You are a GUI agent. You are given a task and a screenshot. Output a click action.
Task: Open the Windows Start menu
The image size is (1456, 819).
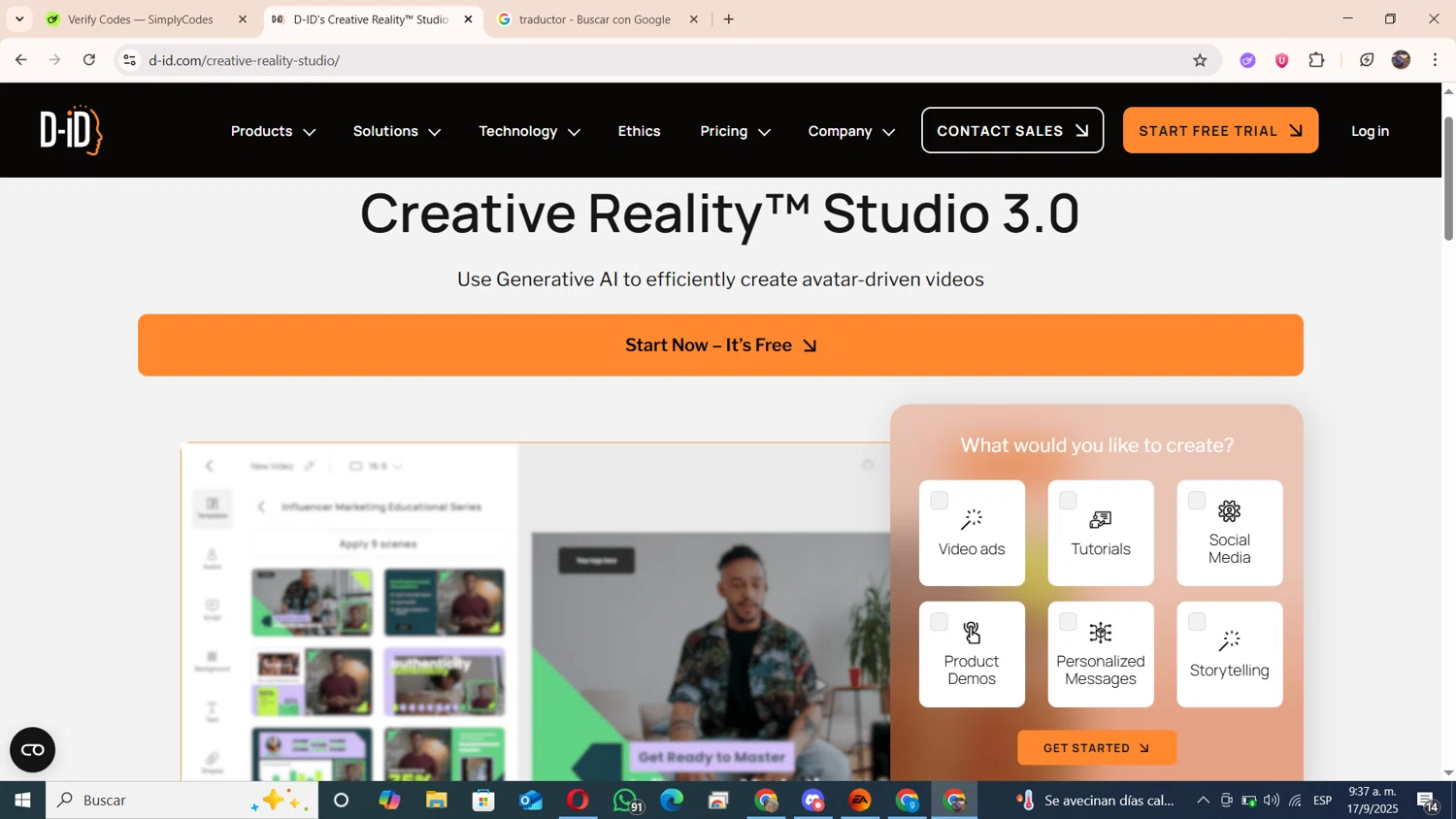[22, 801]
